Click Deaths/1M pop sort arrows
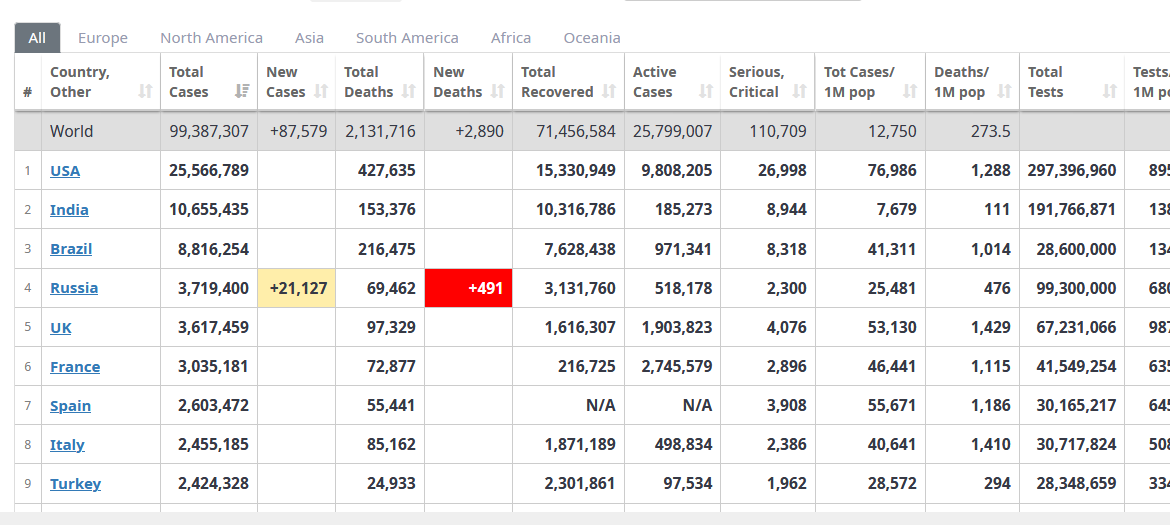This screenshot has width=1170, height=525. click(x=1004, y=92)
